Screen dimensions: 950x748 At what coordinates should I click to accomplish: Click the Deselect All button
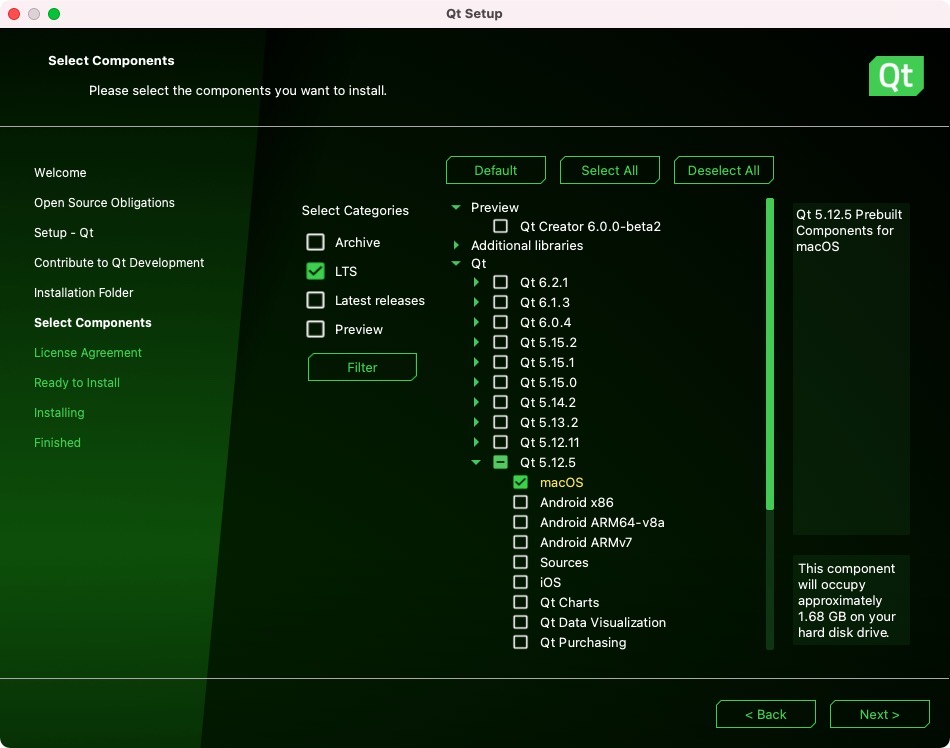pyautogui.click(x=723, y=170)
